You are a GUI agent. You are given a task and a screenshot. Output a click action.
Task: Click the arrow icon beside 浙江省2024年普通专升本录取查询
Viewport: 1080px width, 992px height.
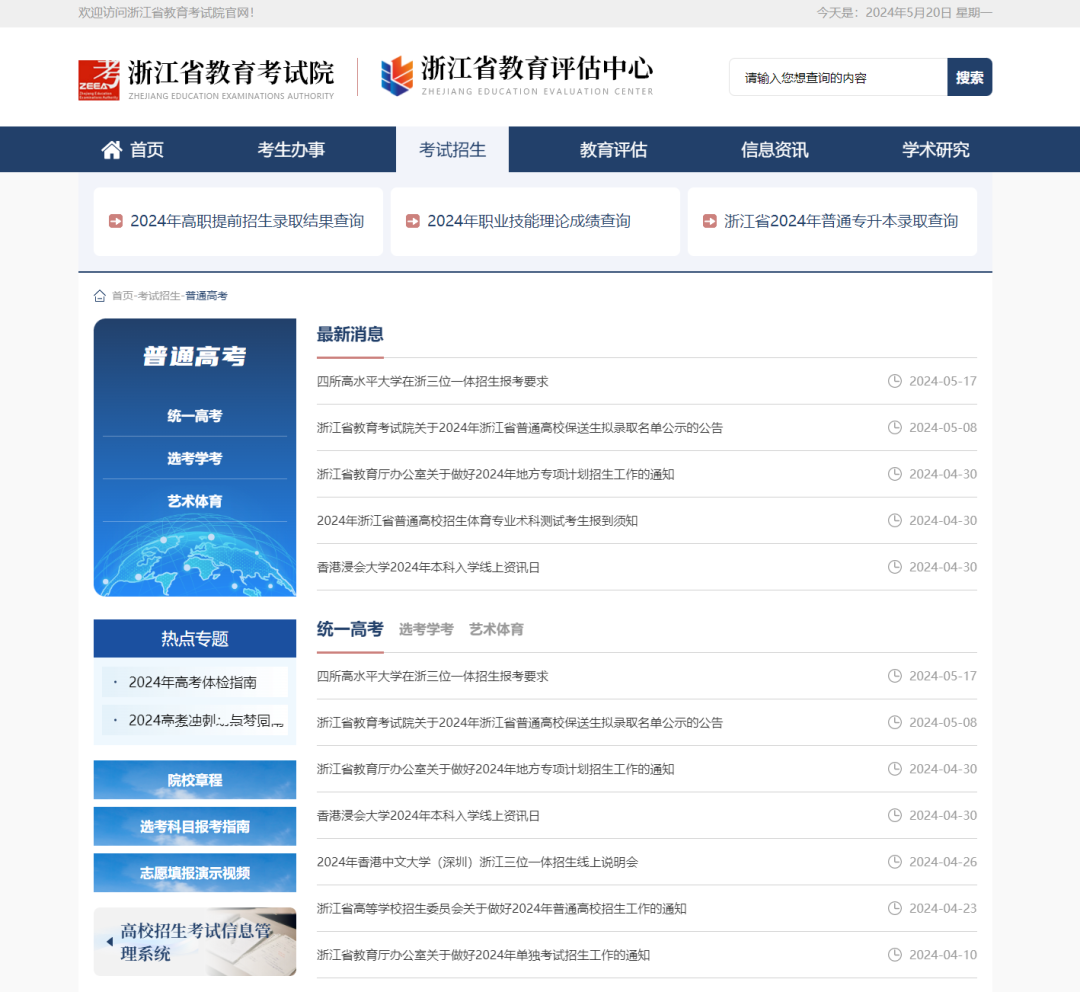pos(710,222)
